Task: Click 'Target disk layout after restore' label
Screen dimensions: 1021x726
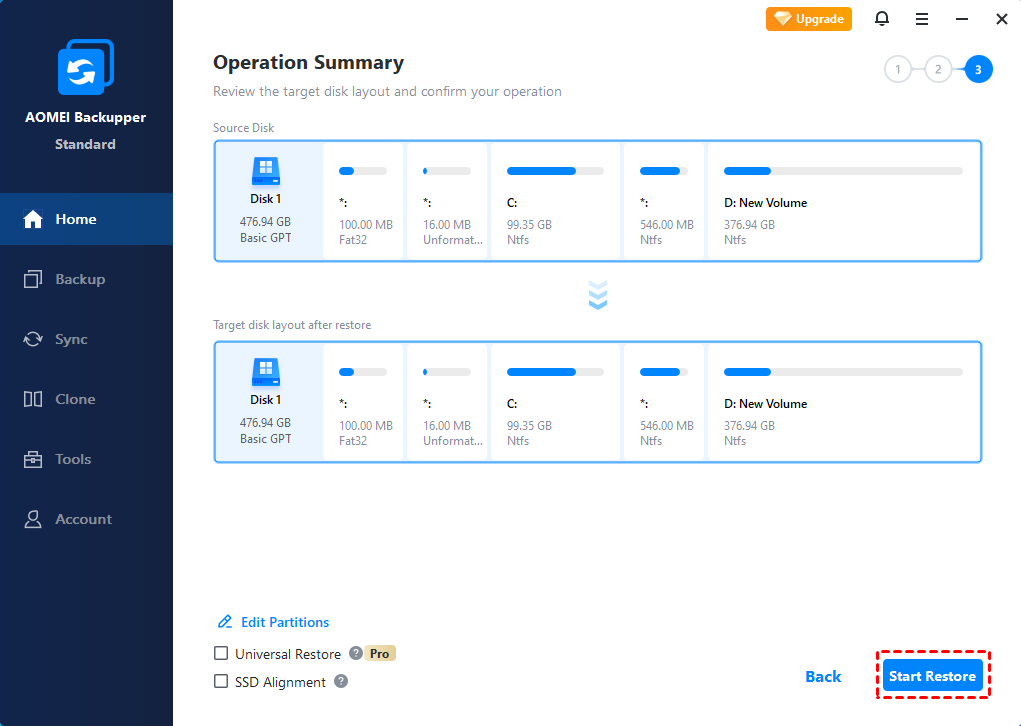Action: (292, 325)
